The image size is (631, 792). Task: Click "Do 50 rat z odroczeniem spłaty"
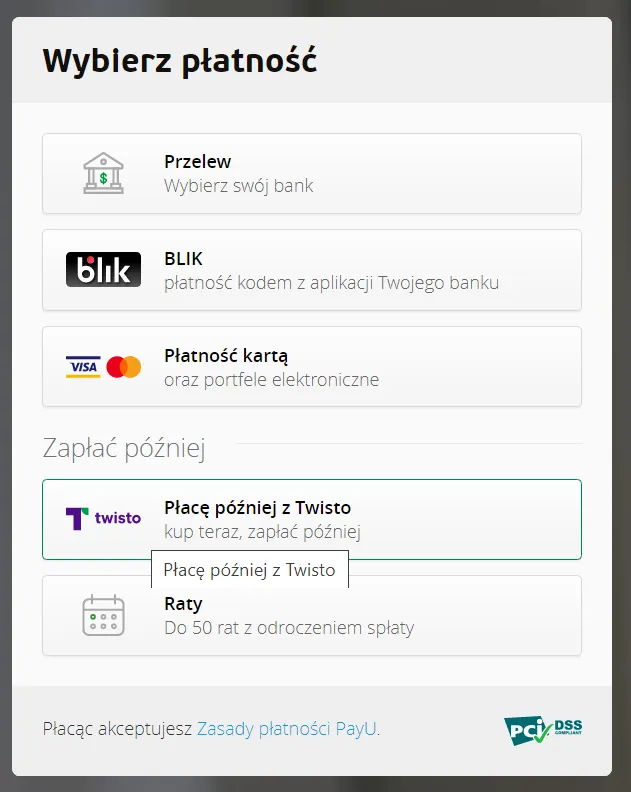[288, 628]
